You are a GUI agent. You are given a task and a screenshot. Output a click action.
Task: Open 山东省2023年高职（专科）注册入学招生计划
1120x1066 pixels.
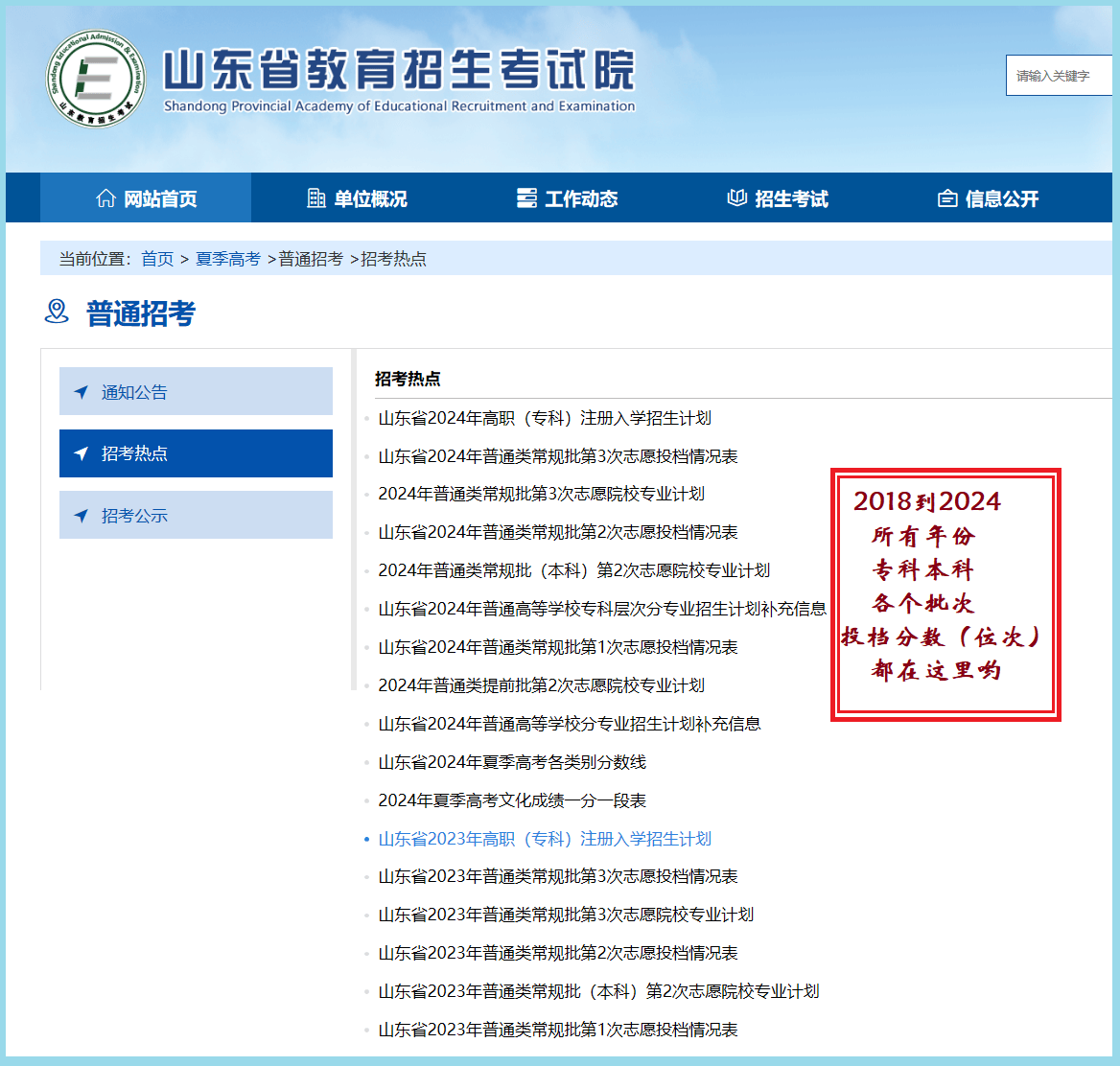545,839
